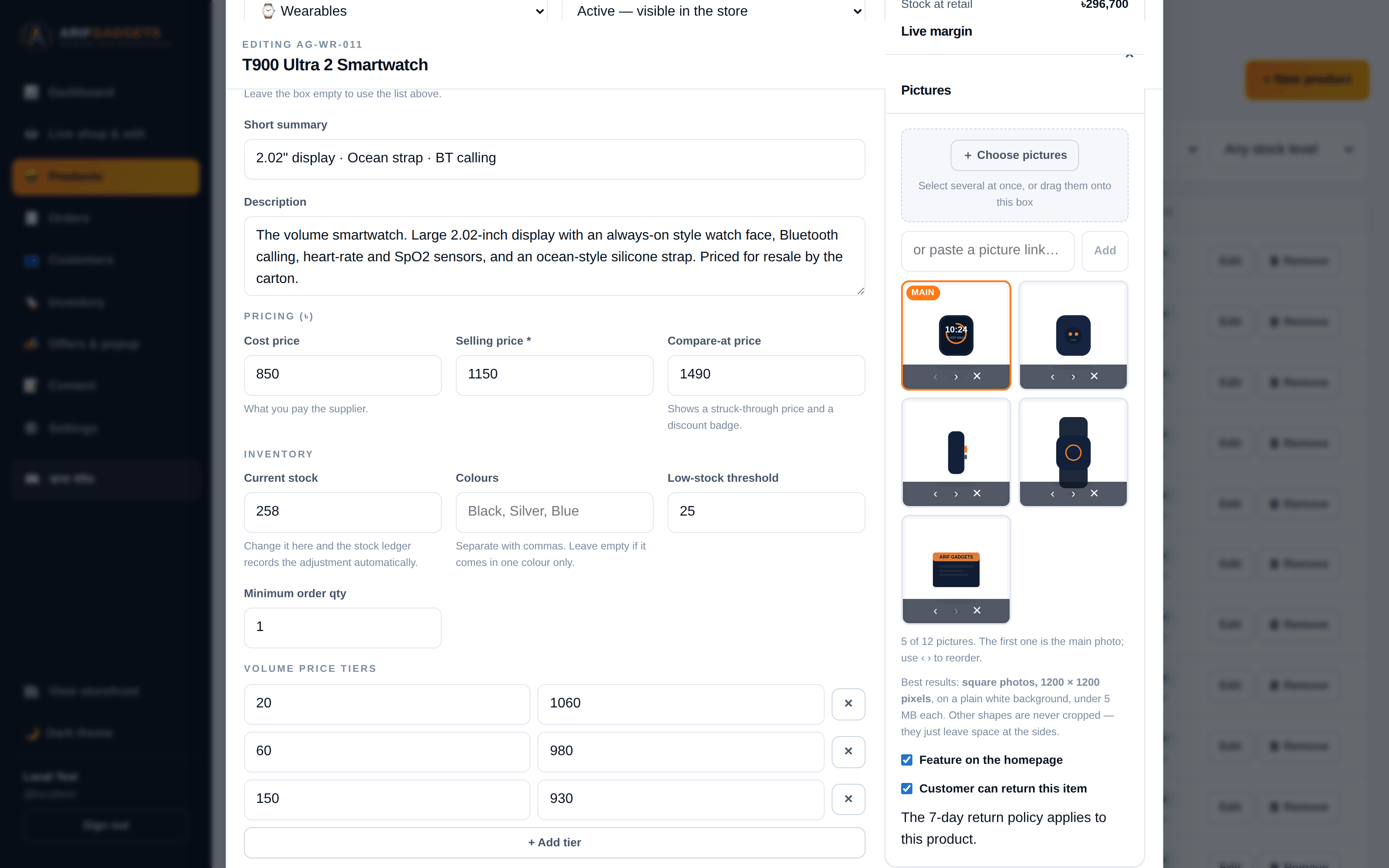The height and width of the screenshot is (868, 1389).
Task: Move the two-orange-dots watch picture later
Action: [1073, 377]
